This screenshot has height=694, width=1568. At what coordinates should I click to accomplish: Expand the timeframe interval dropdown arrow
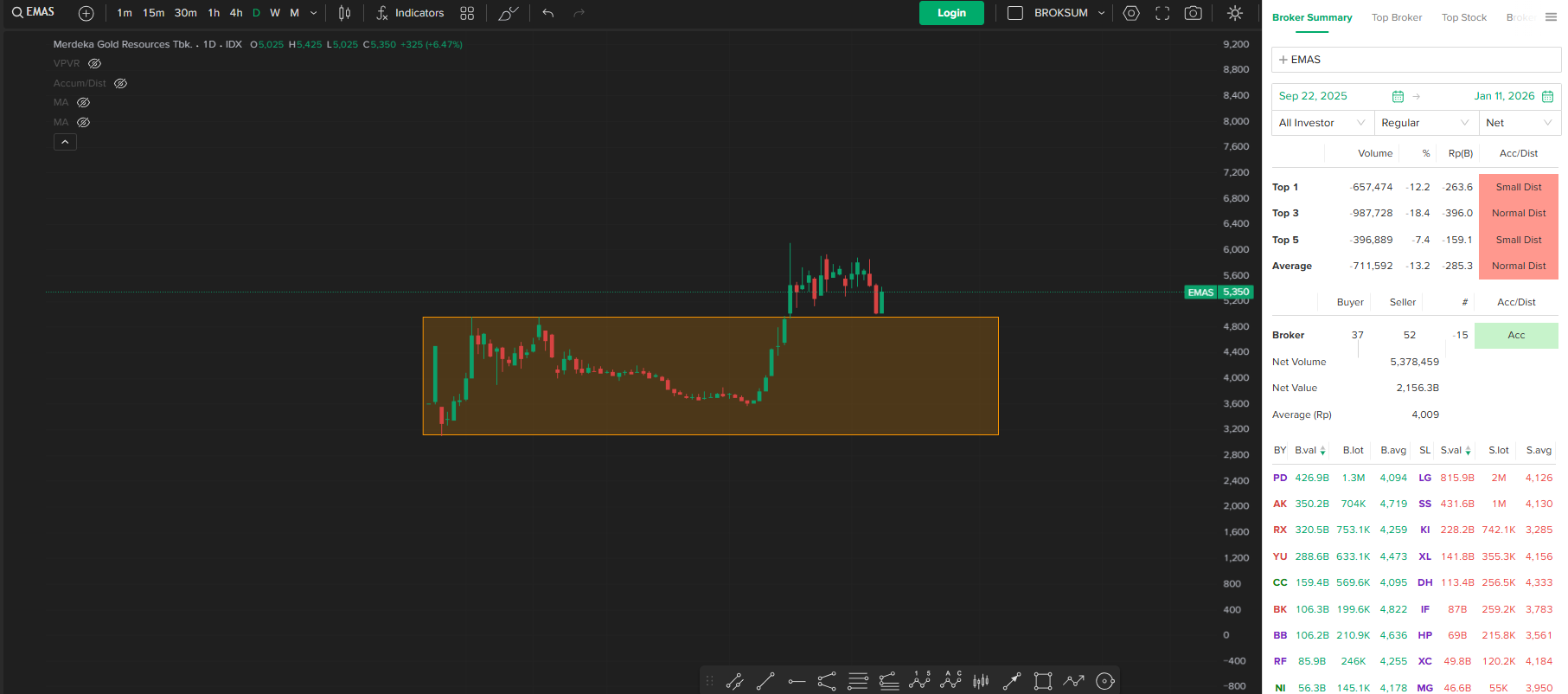tap(313, 13)
